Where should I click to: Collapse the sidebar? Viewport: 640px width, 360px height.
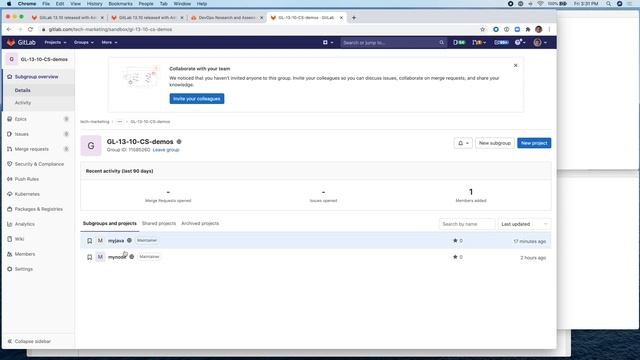click(x=29, y=341)
